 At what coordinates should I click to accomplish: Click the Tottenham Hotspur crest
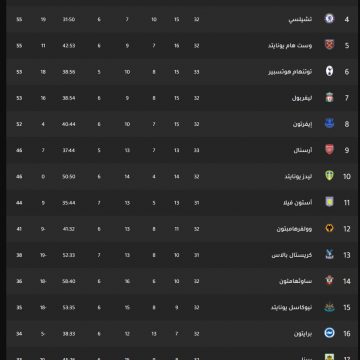pos(329,71)
